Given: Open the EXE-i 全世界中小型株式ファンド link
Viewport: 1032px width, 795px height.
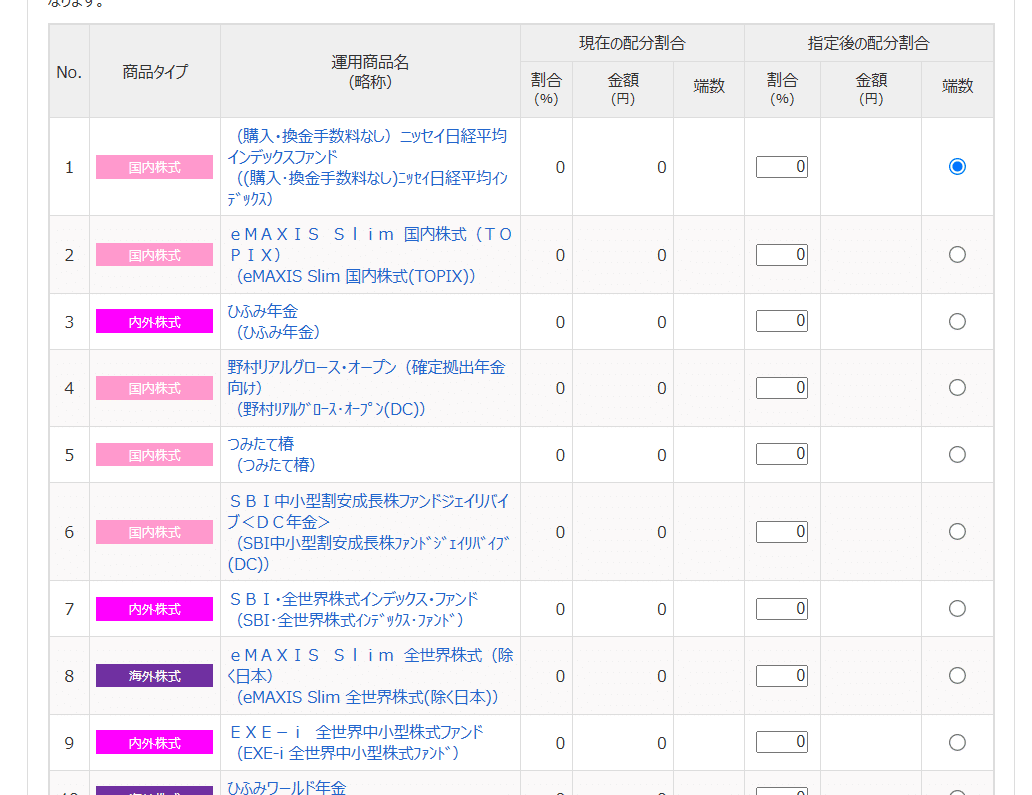Looking at the screenshot, I should pyautogui.click(x=355, y=743).
